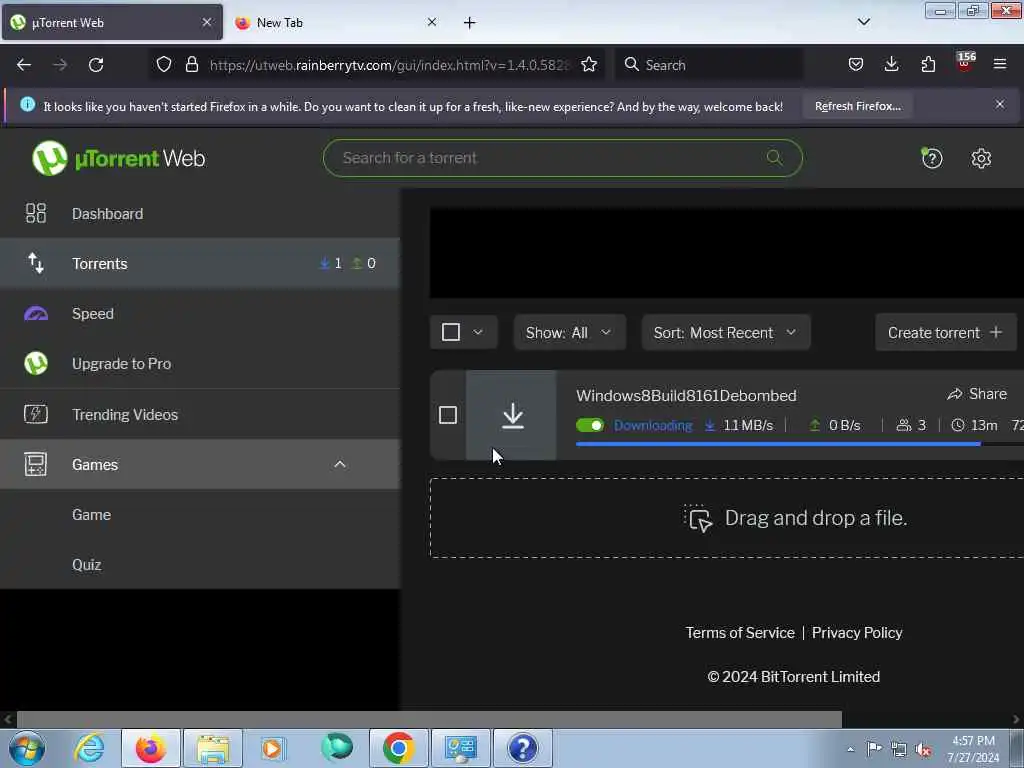
Task: Click the torrent download progress bar
Action: click(x=800, y=444)
